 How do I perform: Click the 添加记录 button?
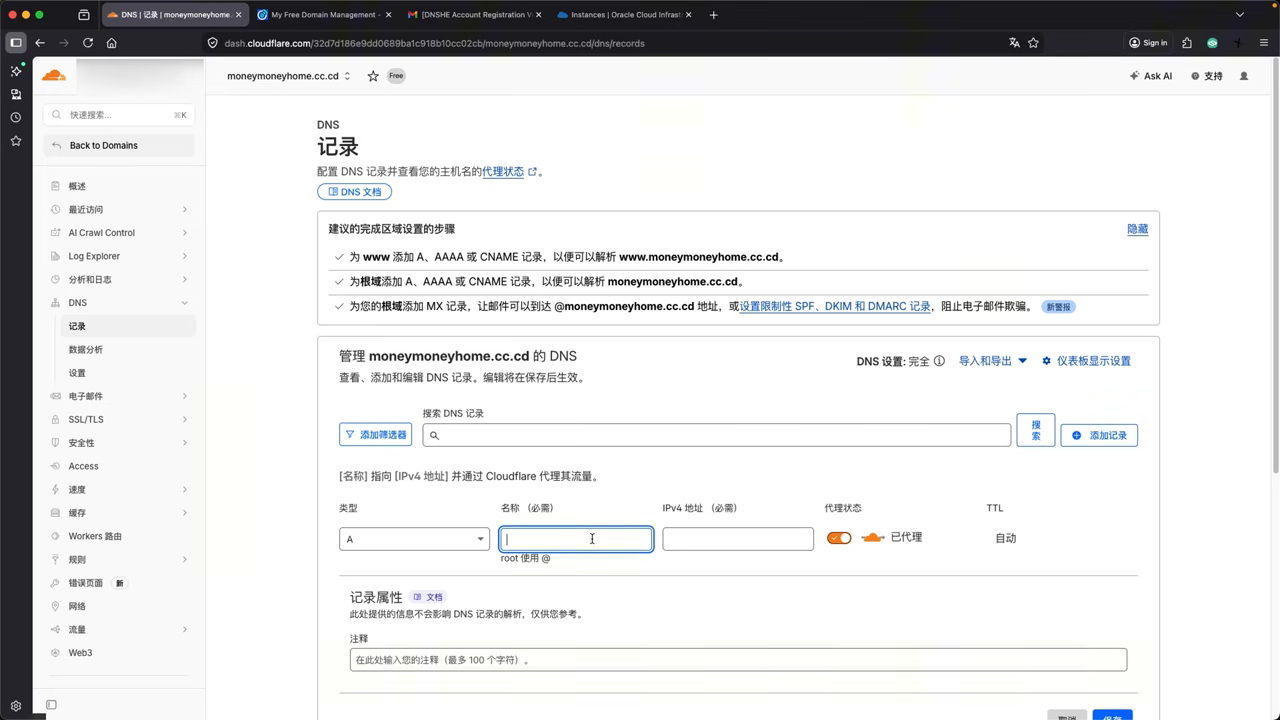point(1099,435)
